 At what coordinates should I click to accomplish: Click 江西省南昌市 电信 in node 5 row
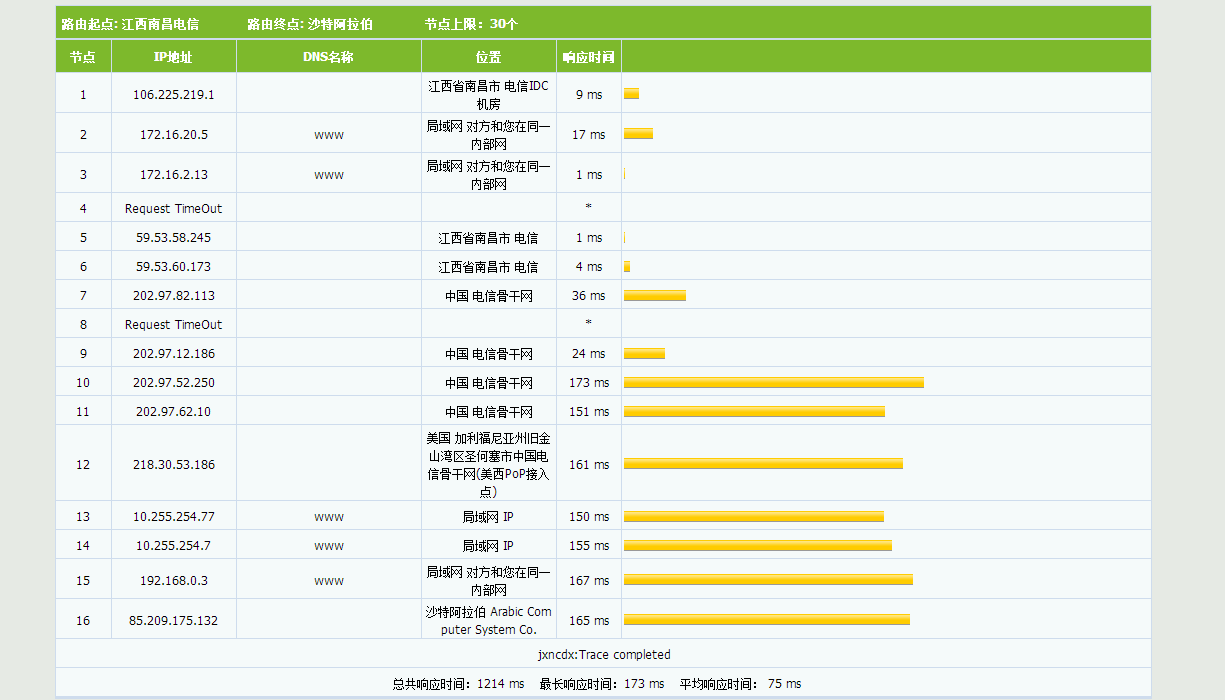pyautogui.click(x=488, y=238)
